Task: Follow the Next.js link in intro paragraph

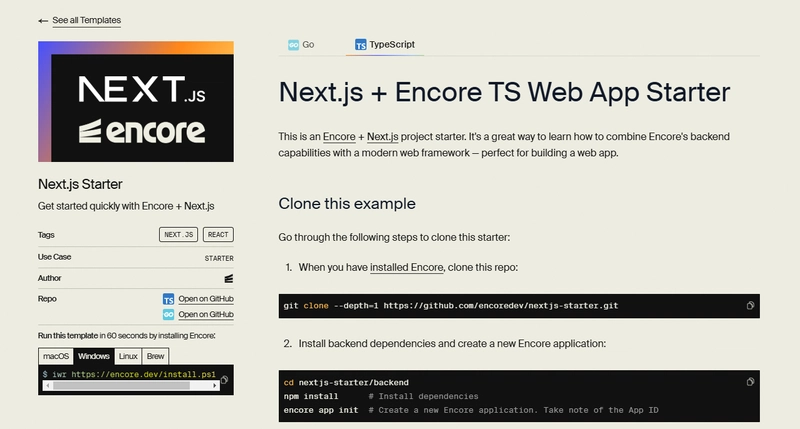Action: coord(383,137)
